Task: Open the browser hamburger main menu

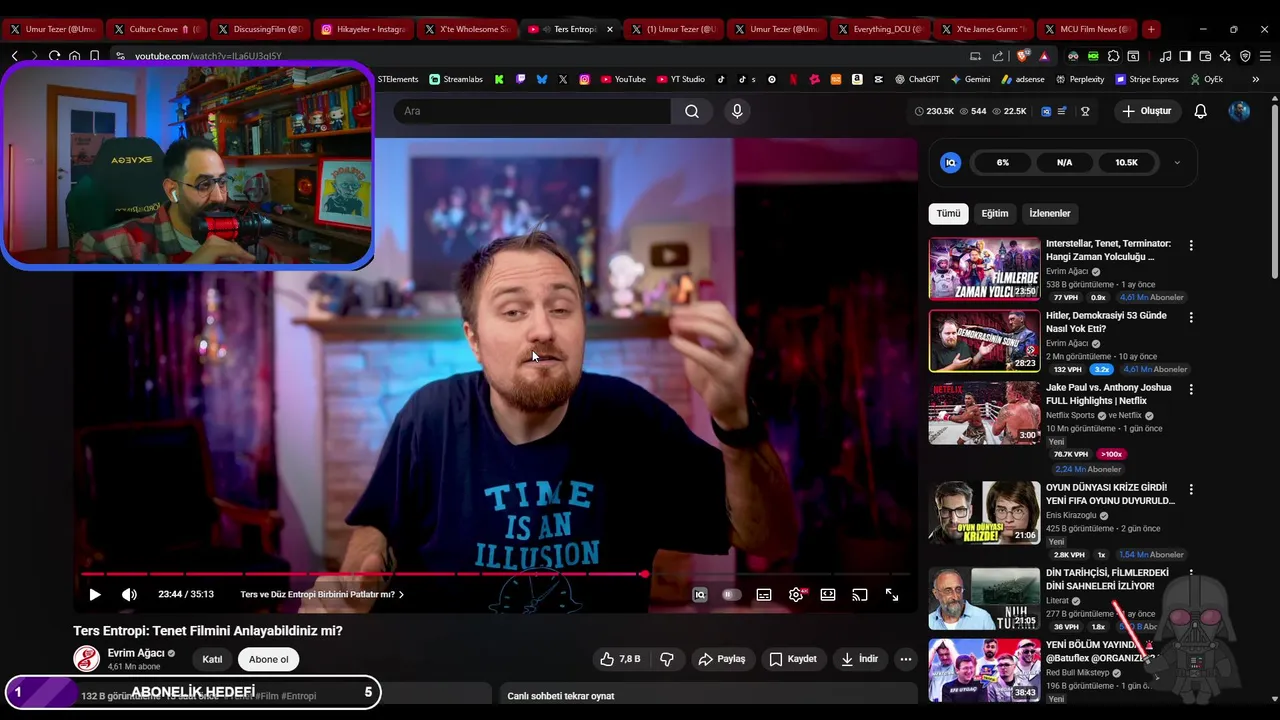Action: (1265, 56)
